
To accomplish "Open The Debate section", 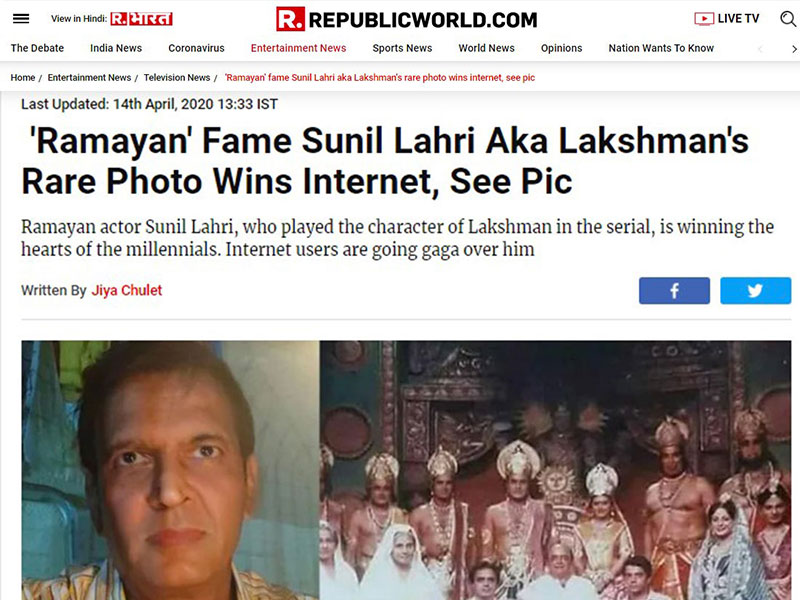I will 37,48.
